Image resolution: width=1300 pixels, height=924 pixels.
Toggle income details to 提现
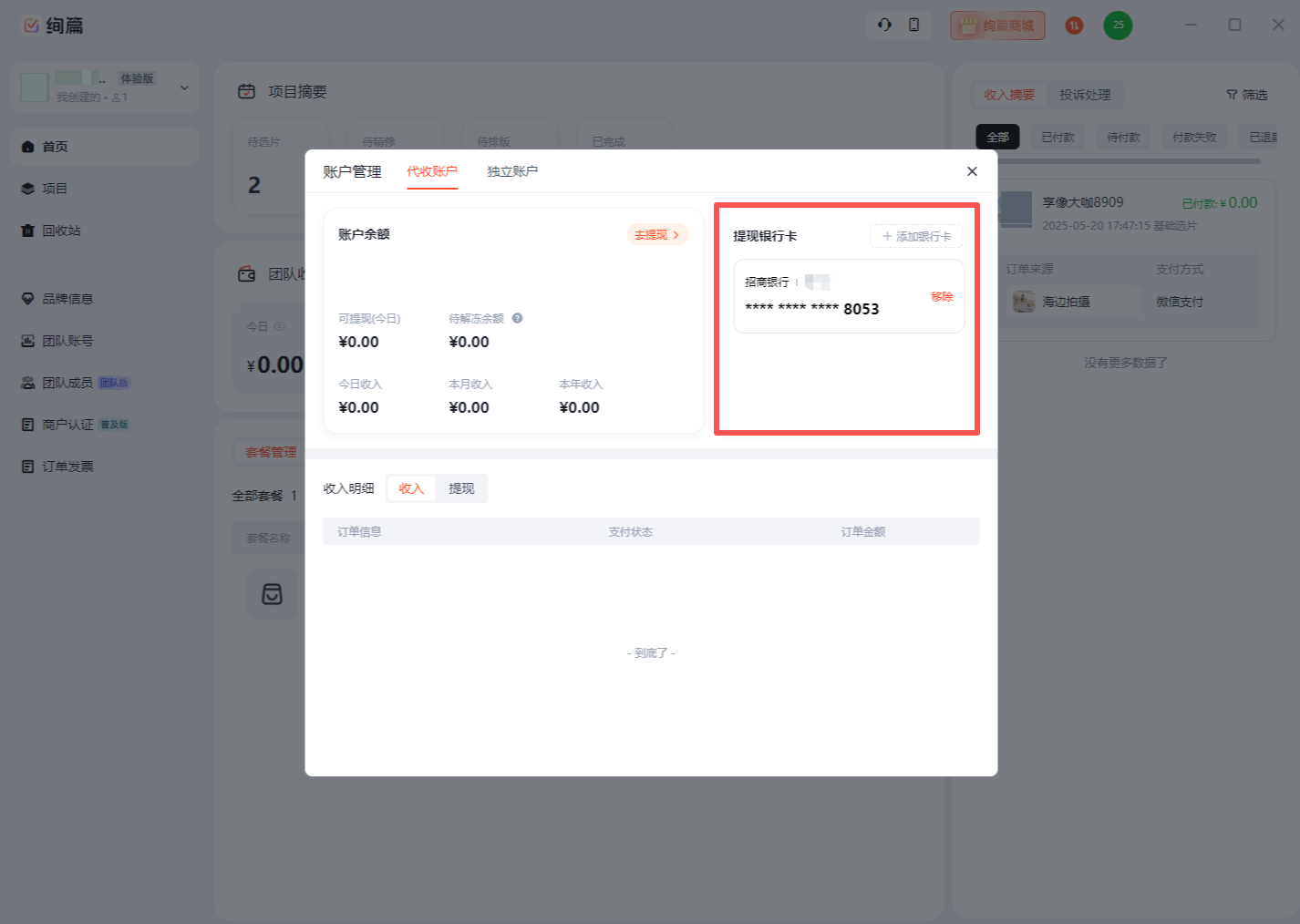[x=461, y=488]
